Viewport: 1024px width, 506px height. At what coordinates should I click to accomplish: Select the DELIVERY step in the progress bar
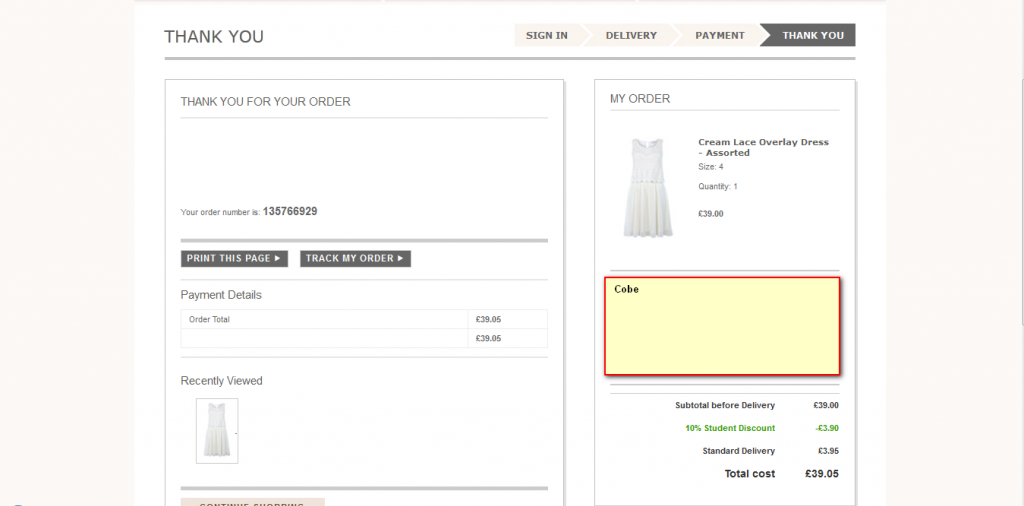[x=631, y=36]
